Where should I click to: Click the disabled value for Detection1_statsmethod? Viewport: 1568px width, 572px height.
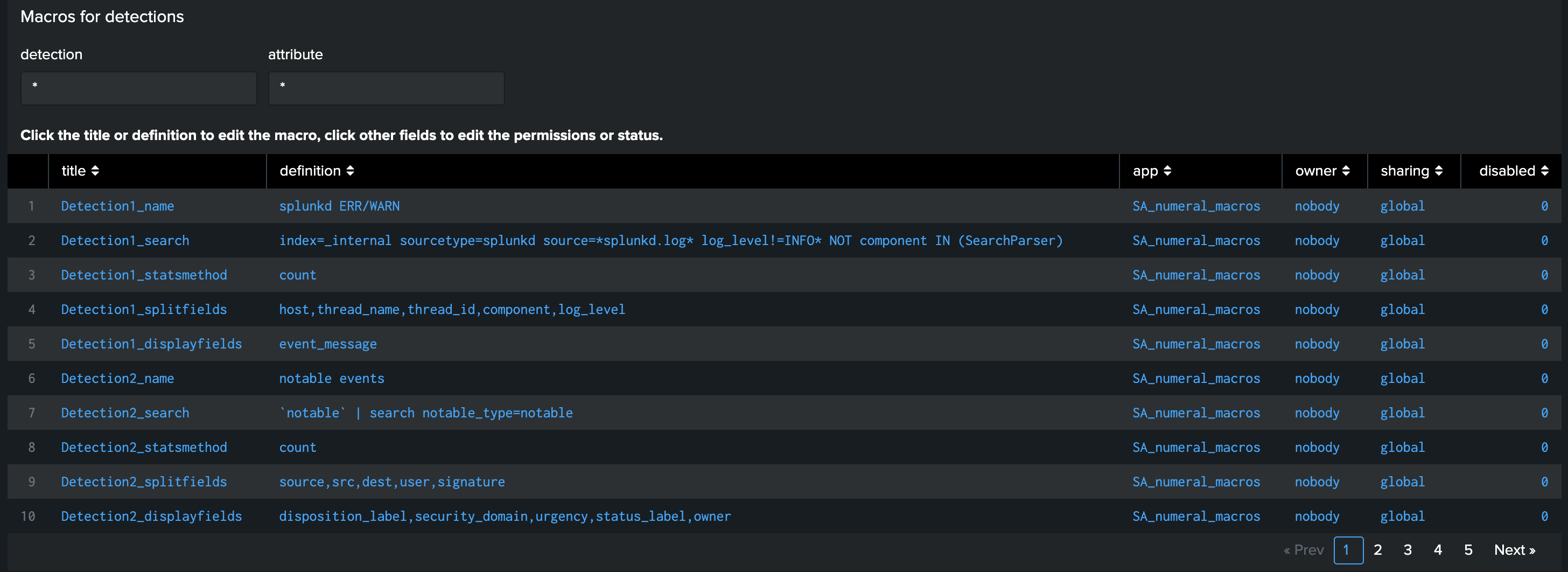(1544, 275)
